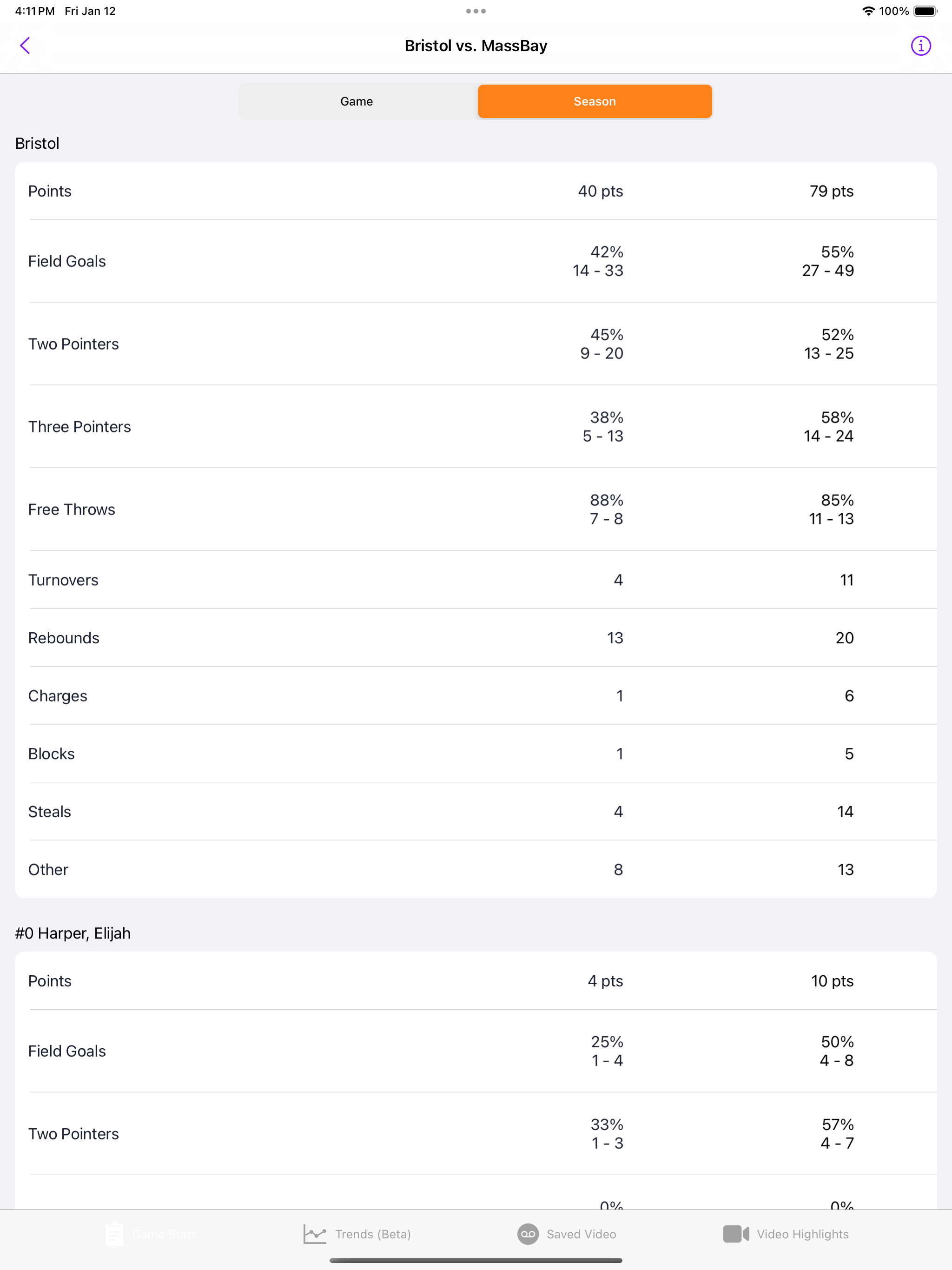952x1270 pixels.
Task: Tap the three-dot multitasking indicator
Action: click(x=476, y=11)
